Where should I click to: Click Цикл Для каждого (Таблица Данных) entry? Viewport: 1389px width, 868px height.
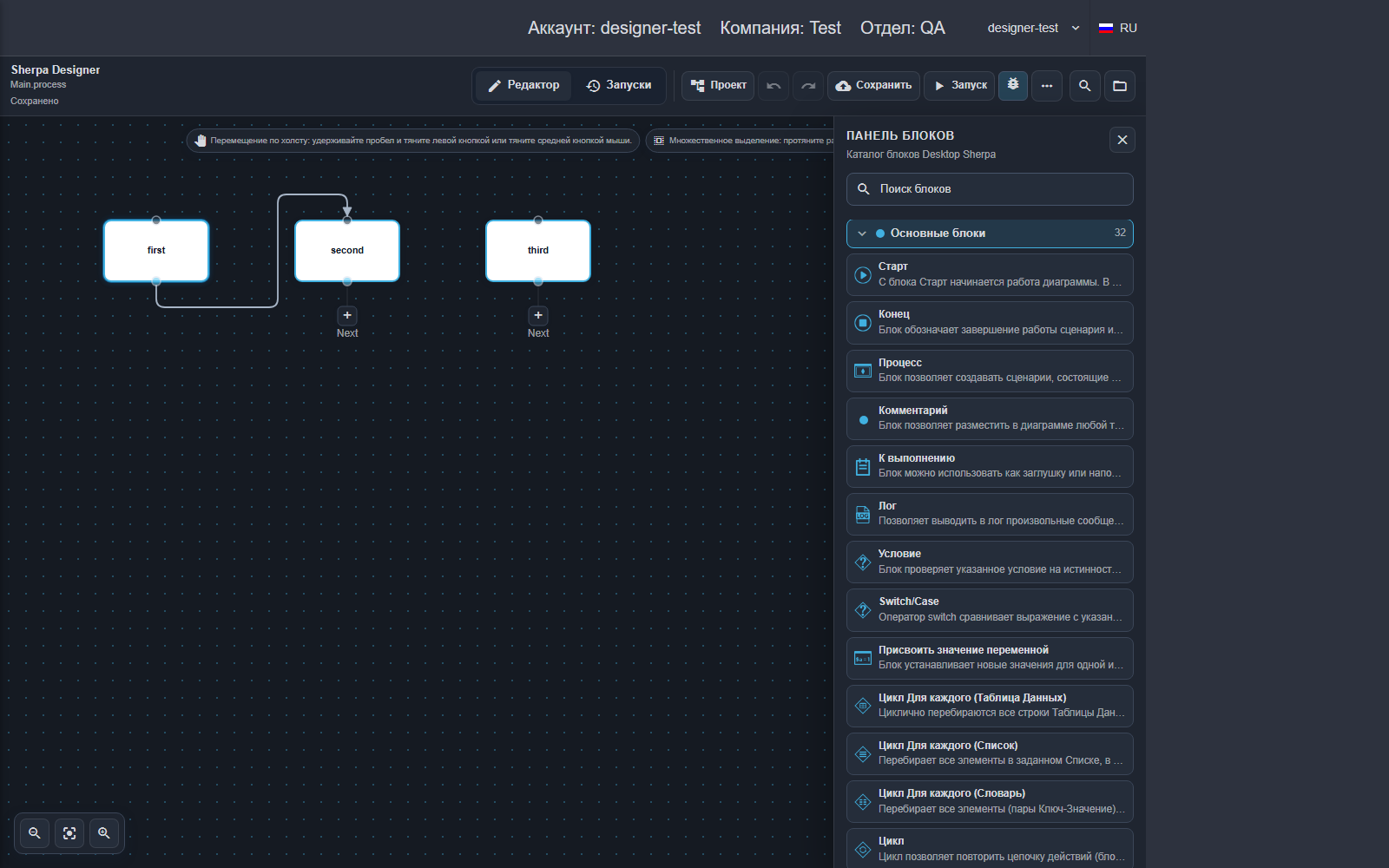pos(990,706)
